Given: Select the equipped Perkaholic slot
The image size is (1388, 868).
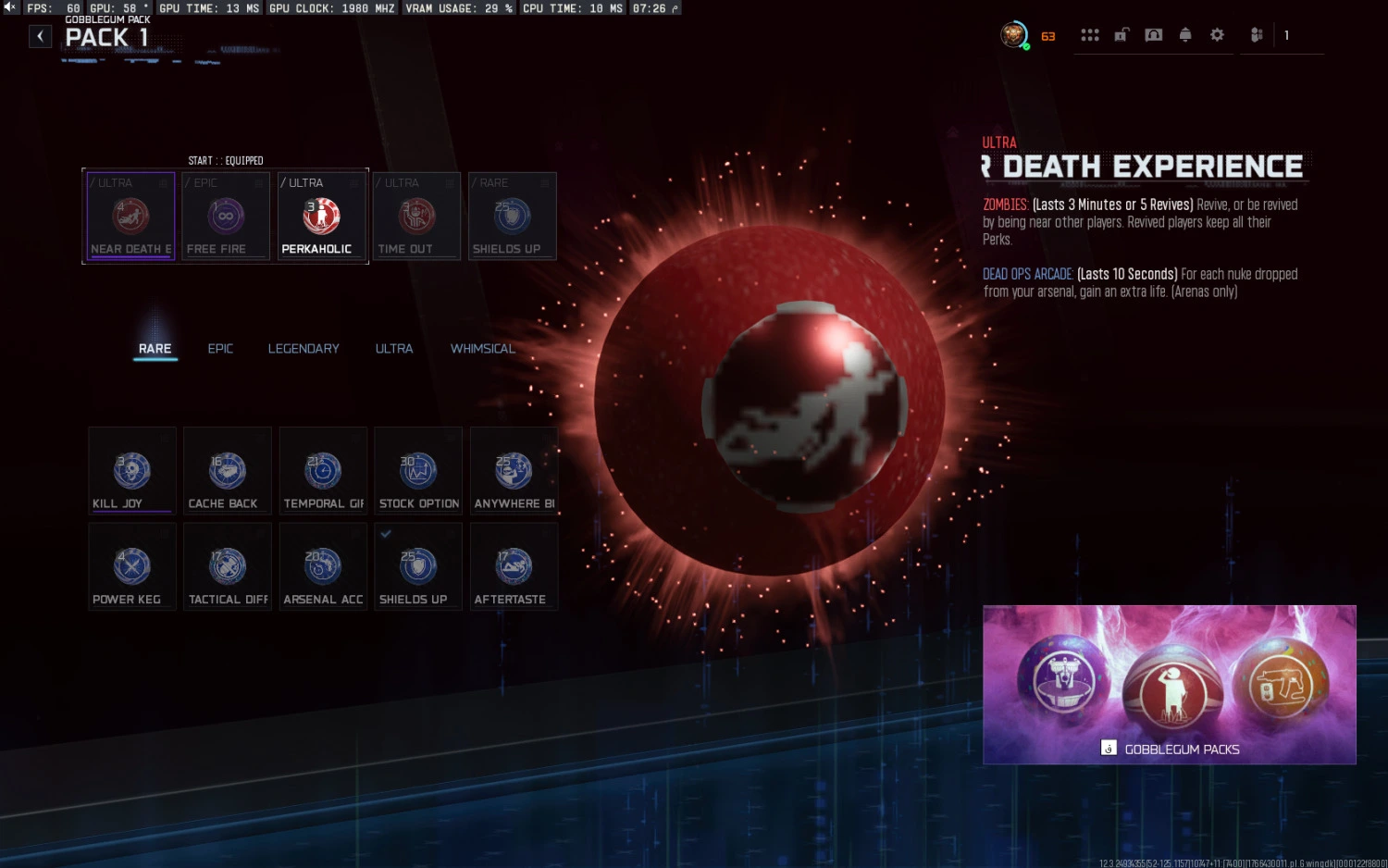Looking at the screenshot, I should [x=321, y=217].
